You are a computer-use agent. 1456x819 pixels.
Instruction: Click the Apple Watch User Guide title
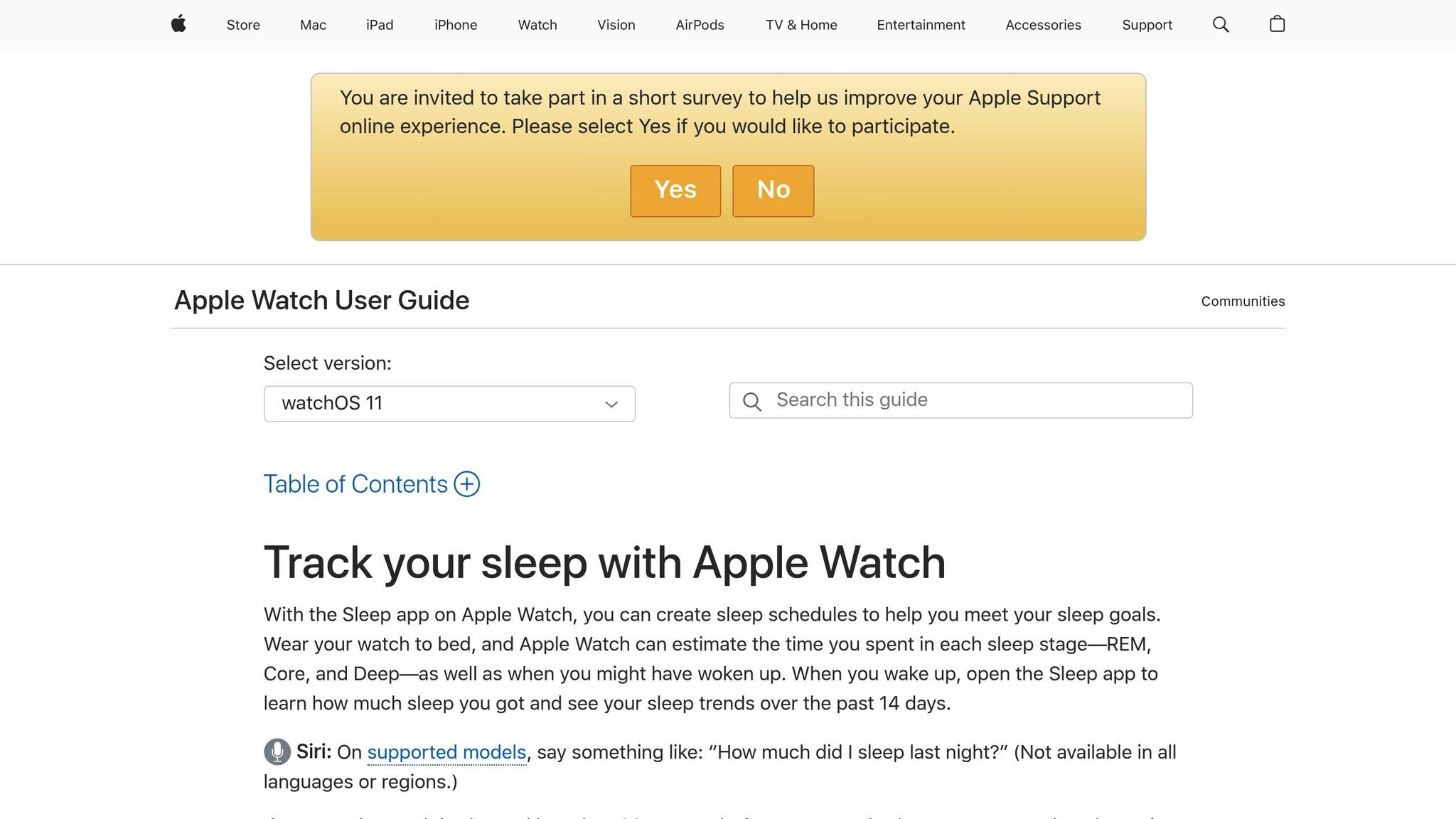[321, 300]
